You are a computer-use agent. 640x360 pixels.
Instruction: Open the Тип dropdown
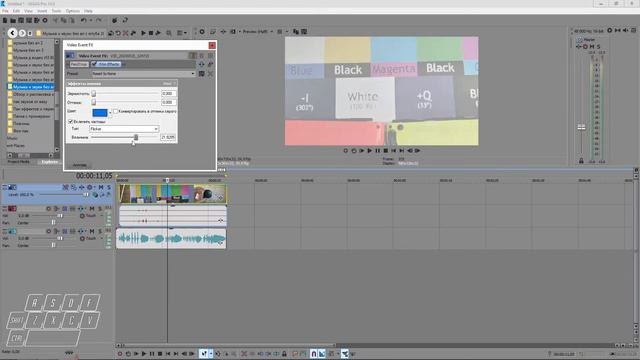pos(124,129)
